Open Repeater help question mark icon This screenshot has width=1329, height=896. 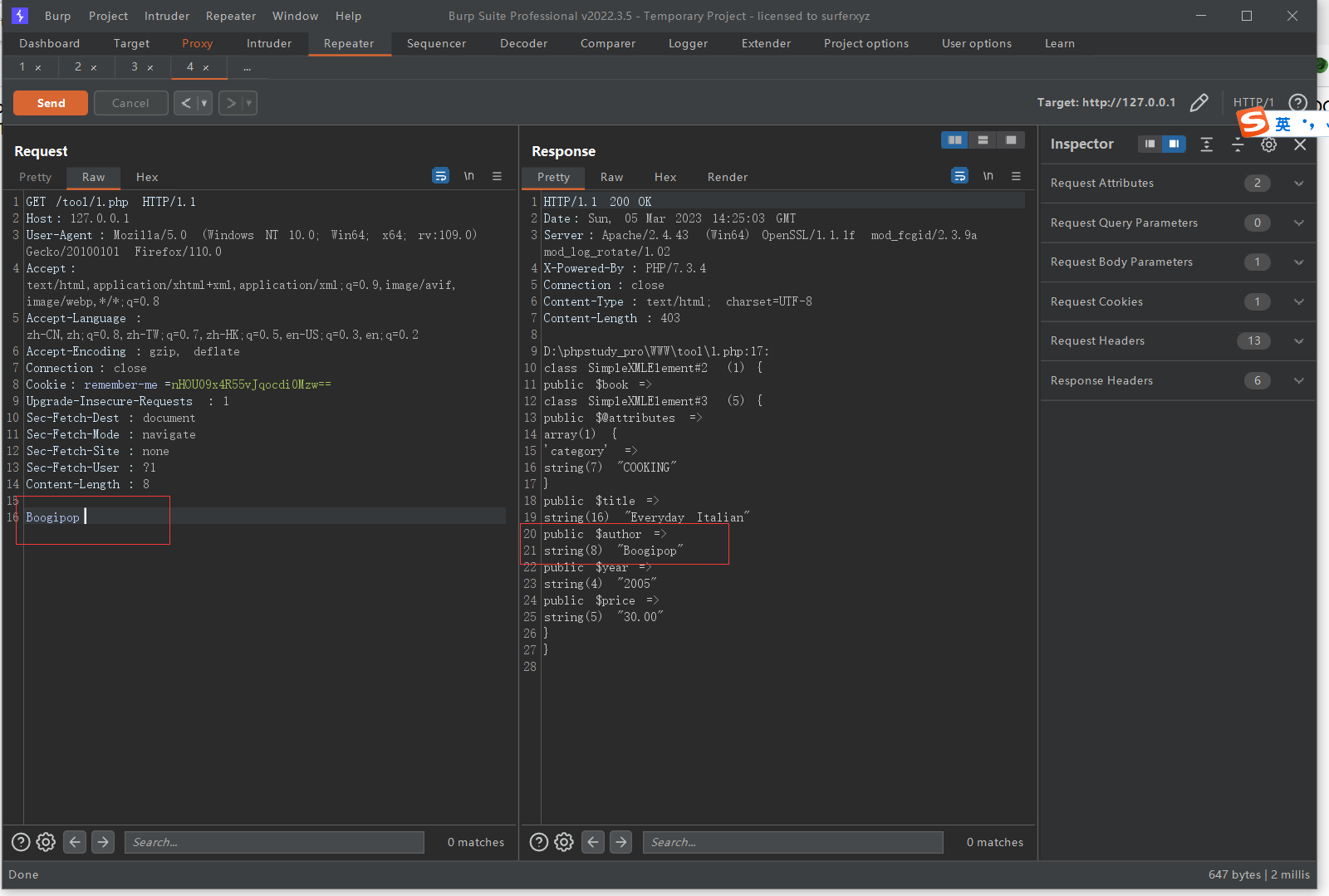[1297, 102]
